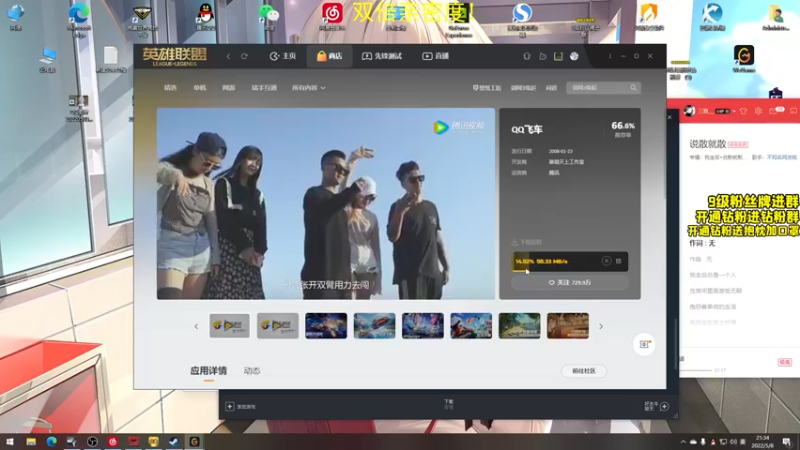Screen dimensions: 800x450
Task: Select the 网游 store category
Action: [229, 88]
